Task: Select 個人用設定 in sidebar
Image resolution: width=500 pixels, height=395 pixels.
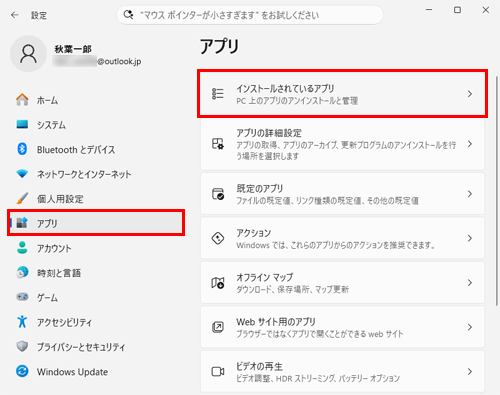Action: pyautogui.click(x=96, y=198)
